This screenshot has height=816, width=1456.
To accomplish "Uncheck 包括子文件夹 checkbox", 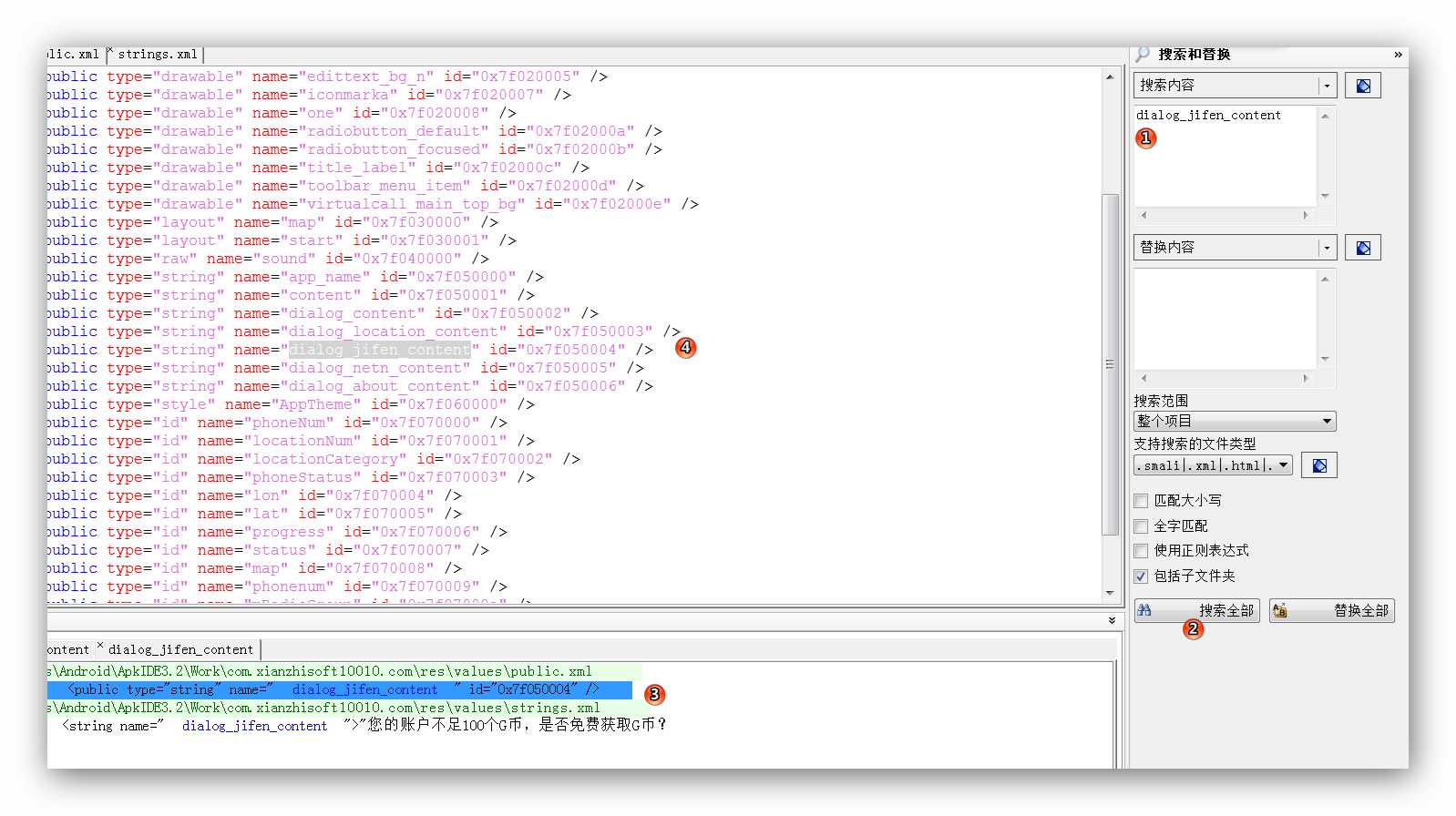I will click(x=1141, y=576).
